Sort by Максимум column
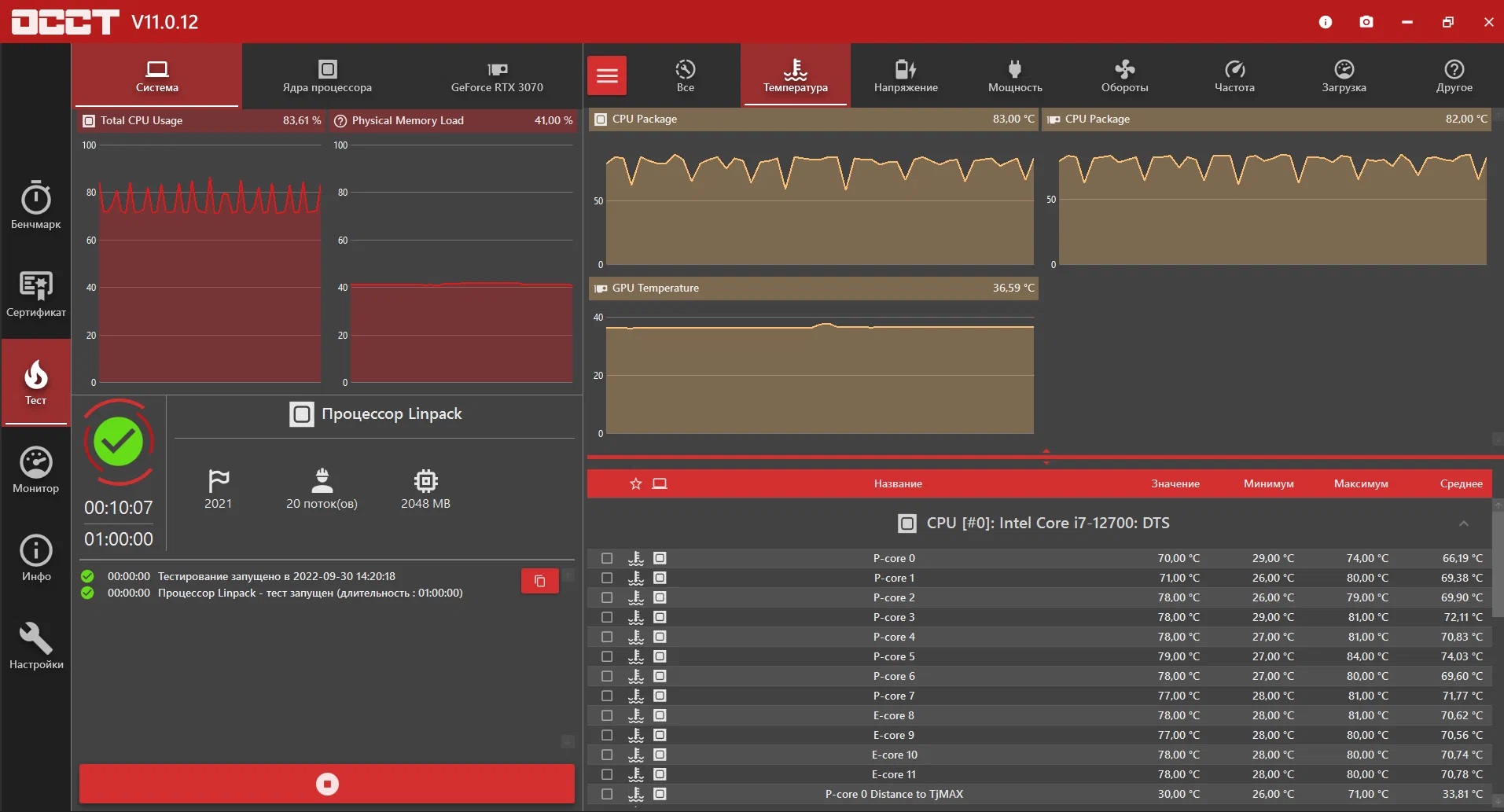 pos(1361,483)
